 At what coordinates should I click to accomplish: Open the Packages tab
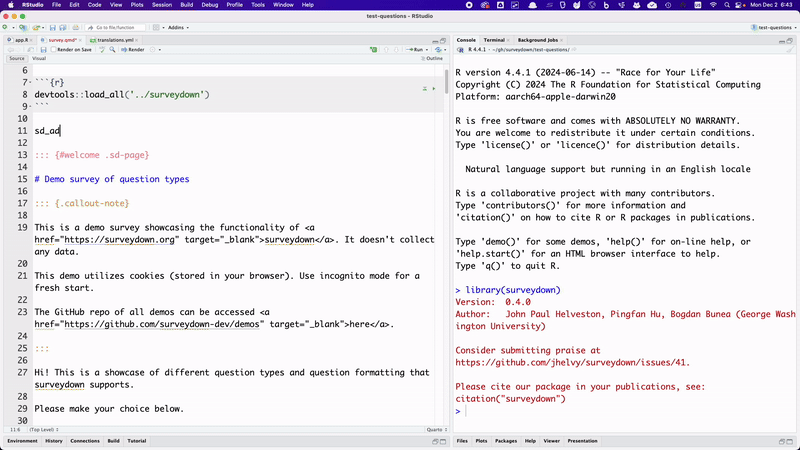506,441
